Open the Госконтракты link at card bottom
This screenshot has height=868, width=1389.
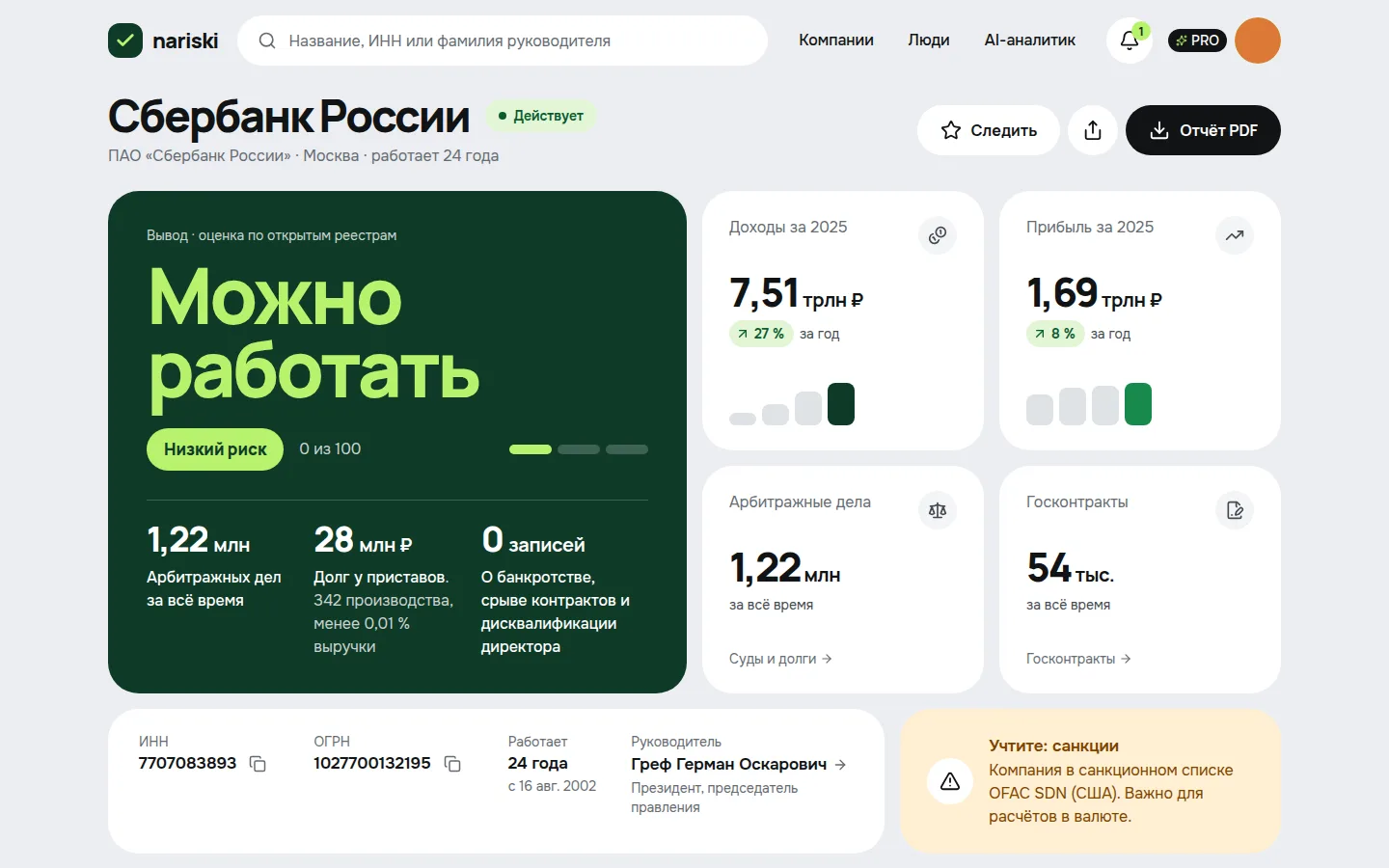[x=1078, y=659]
